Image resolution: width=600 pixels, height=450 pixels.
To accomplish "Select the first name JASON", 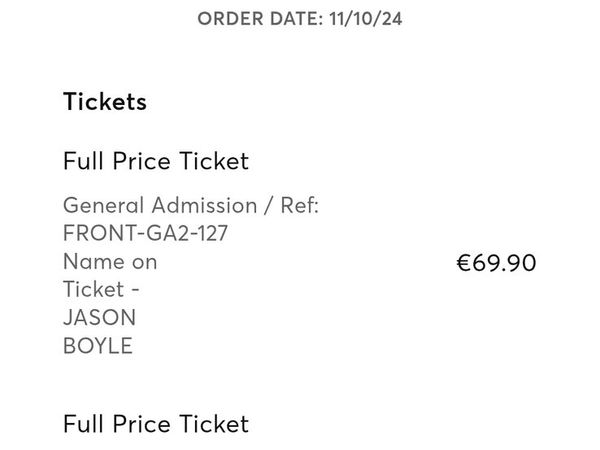I will click(x=99, y=318).
